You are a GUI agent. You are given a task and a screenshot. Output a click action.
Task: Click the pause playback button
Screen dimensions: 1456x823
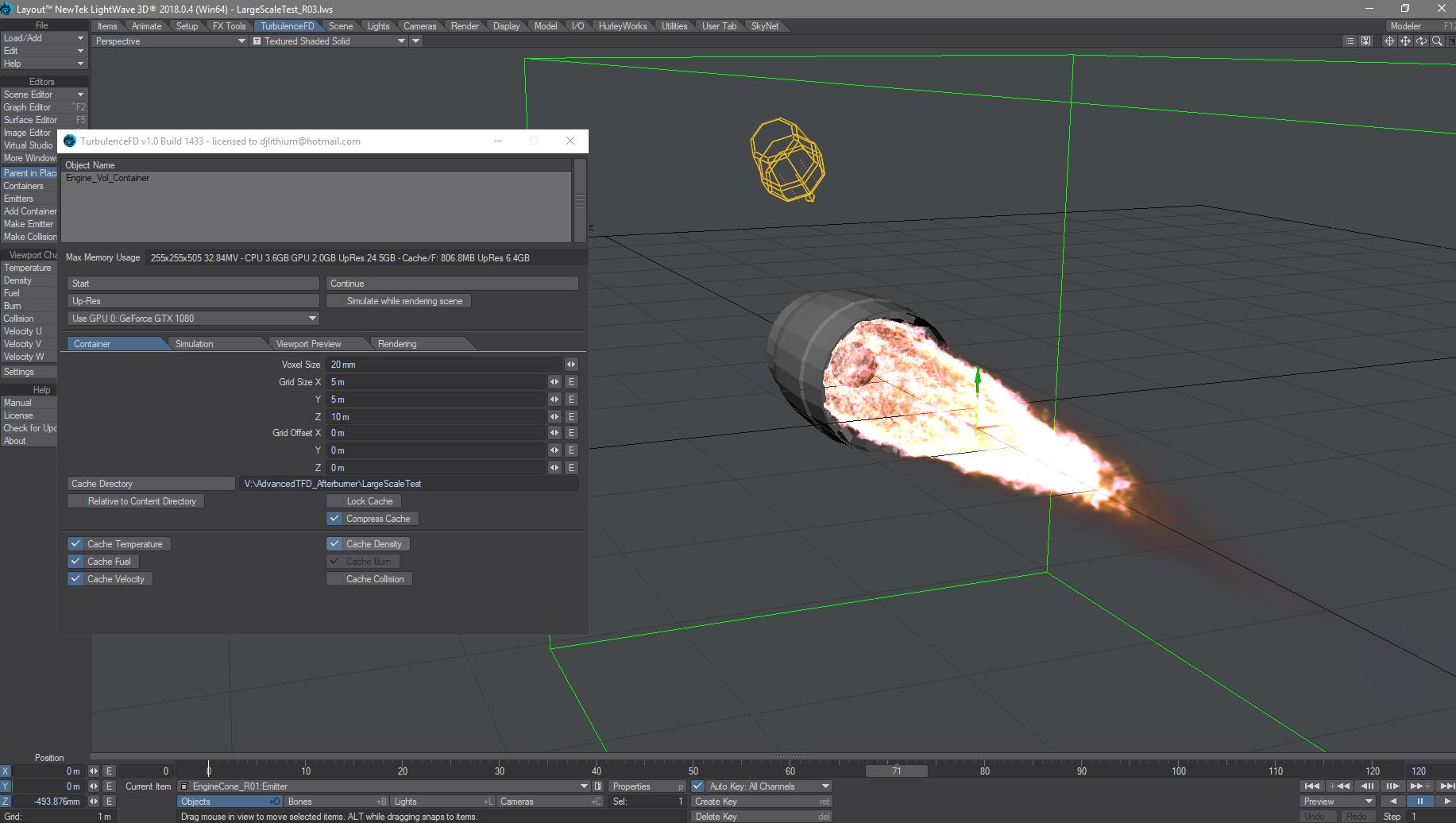coord(1419,802)
